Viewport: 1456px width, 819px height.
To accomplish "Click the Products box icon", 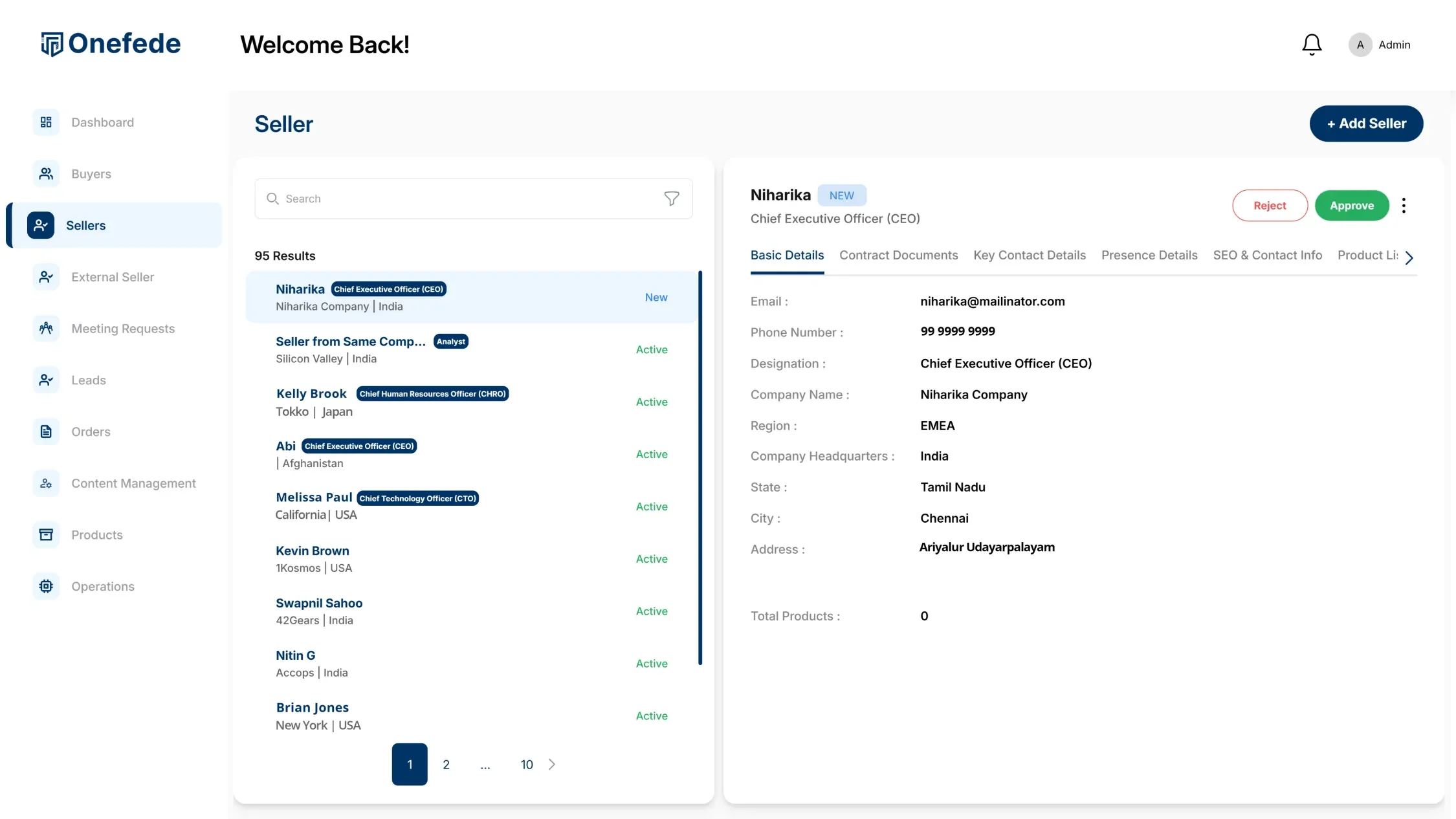I will pos(46,535).
